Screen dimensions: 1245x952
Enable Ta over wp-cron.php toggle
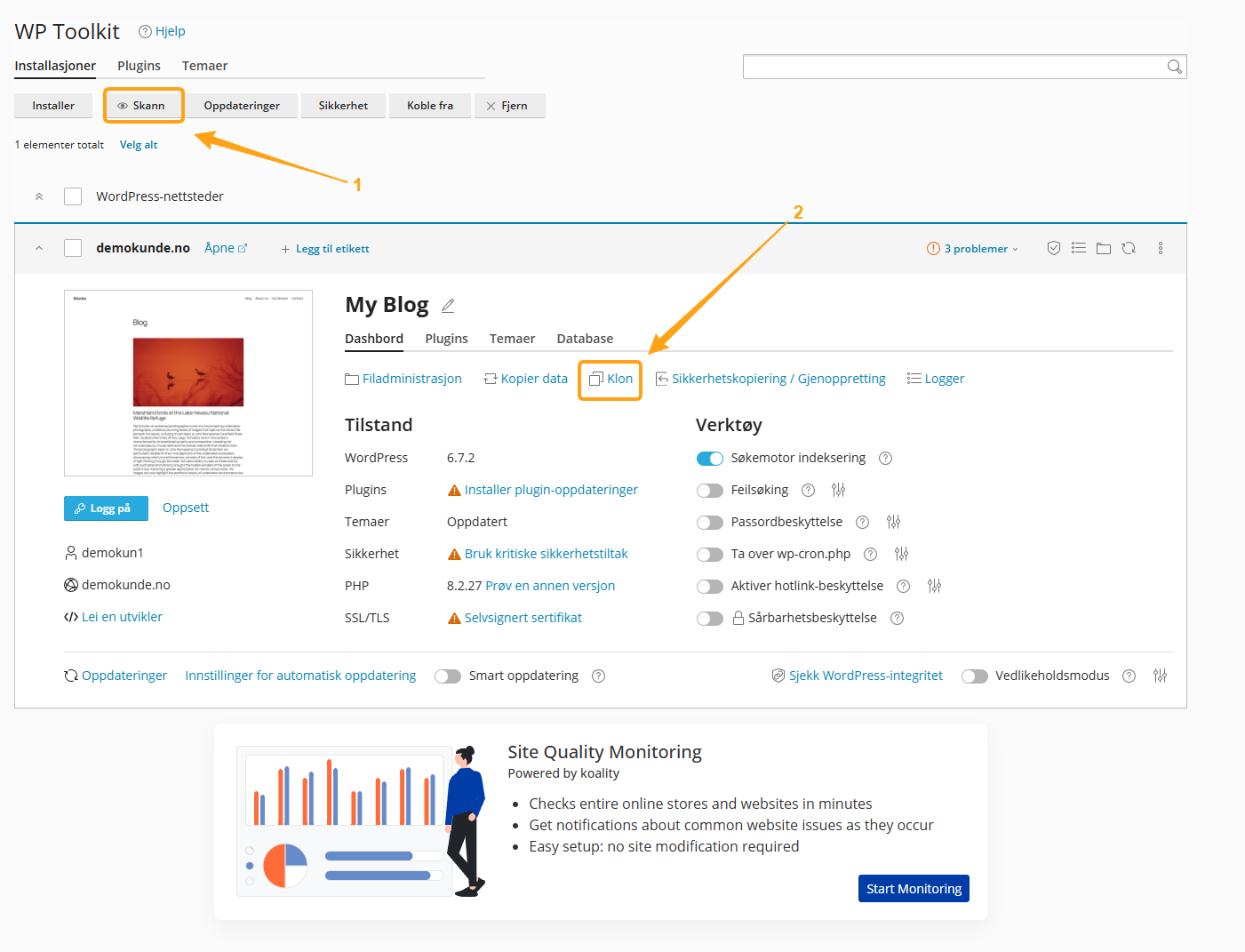coord(710,555)
